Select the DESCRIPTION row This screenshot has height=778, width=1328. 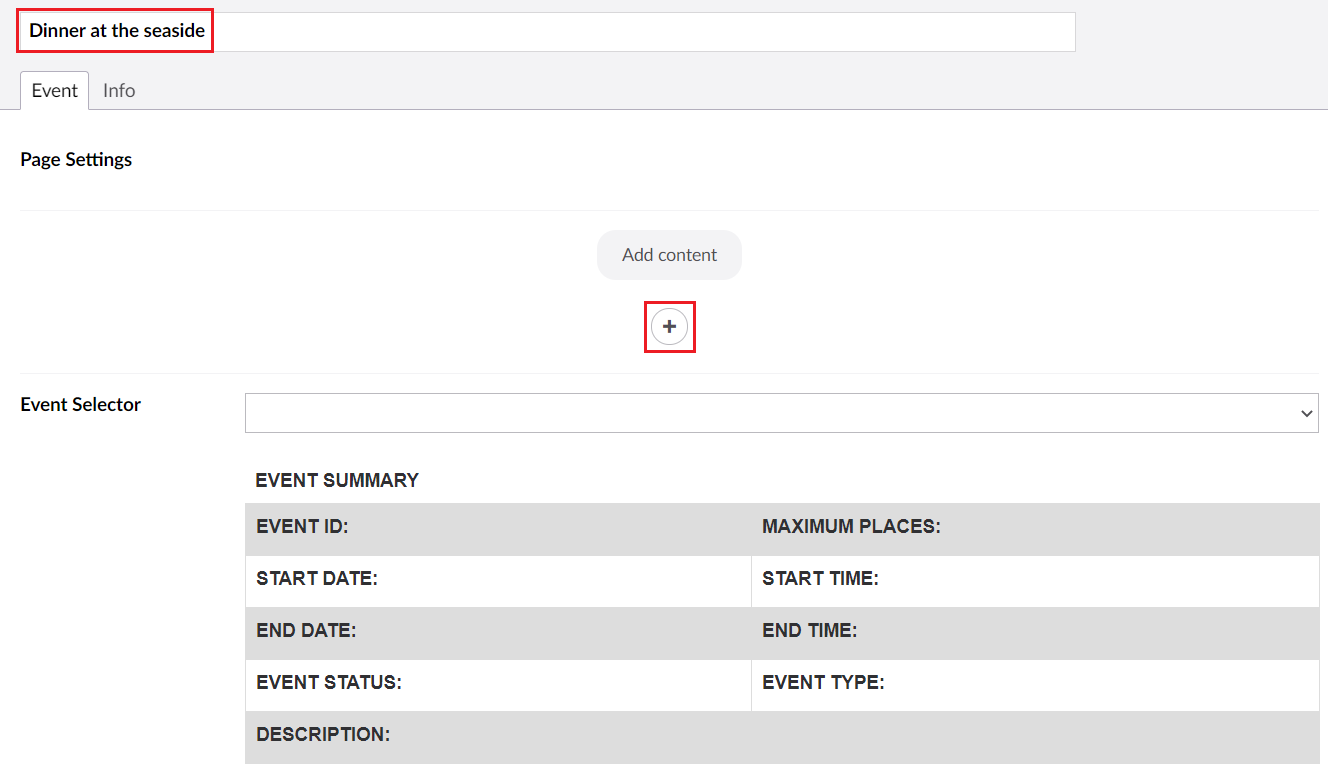tap(780, 736)
